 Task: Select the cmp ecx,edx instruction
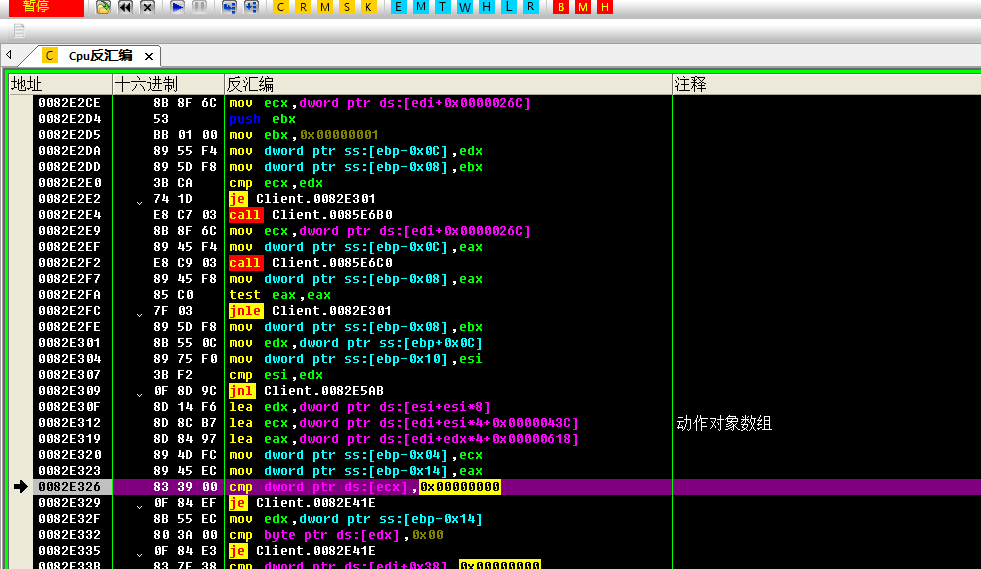tap(276, 183)
